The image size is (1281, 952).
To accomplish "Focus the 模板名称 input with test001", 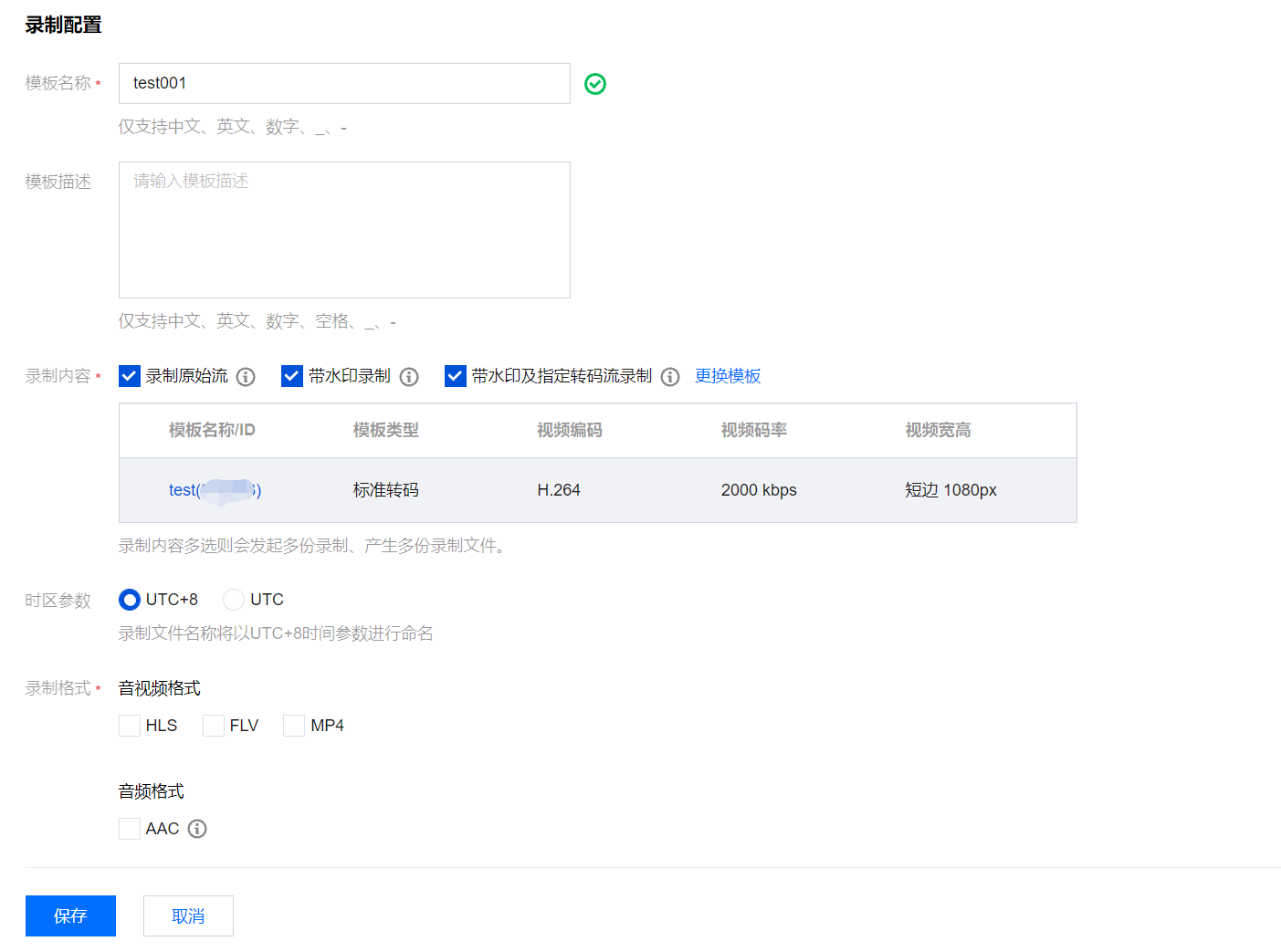I will click(x=344, y=83).
